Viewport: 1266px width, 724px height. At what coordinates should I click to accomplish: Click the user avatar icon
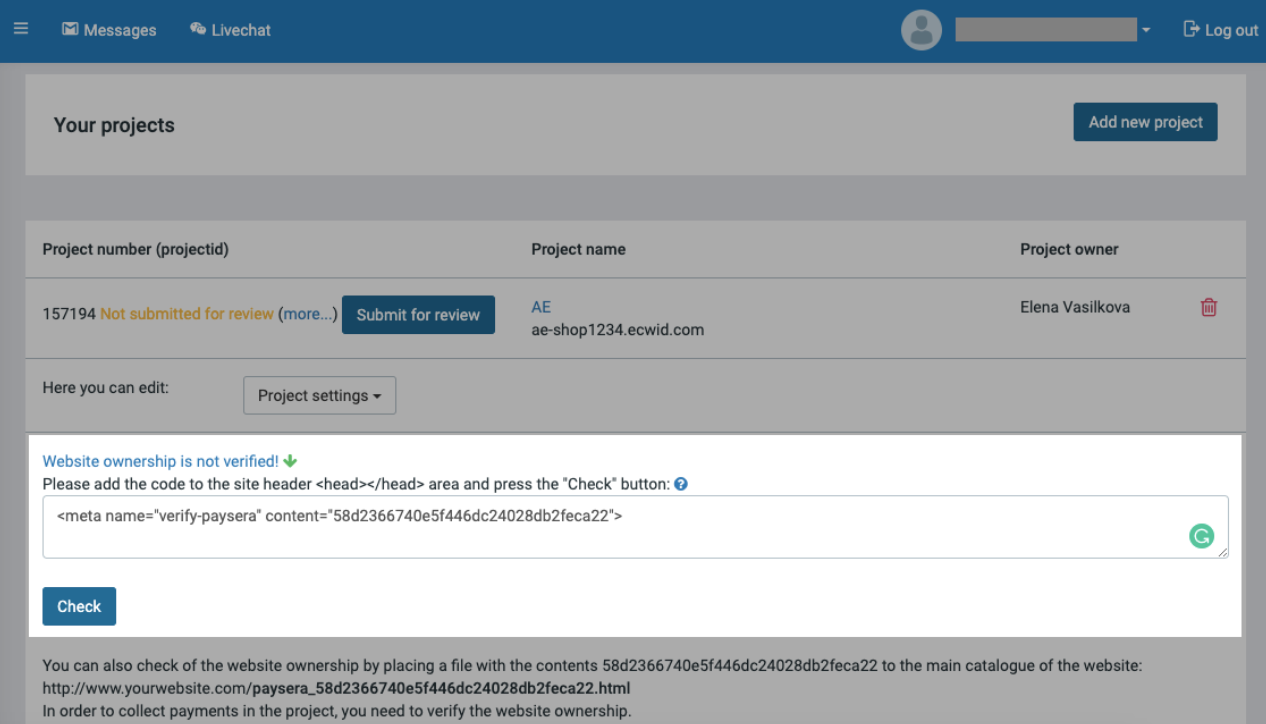(x=921, y=30)
